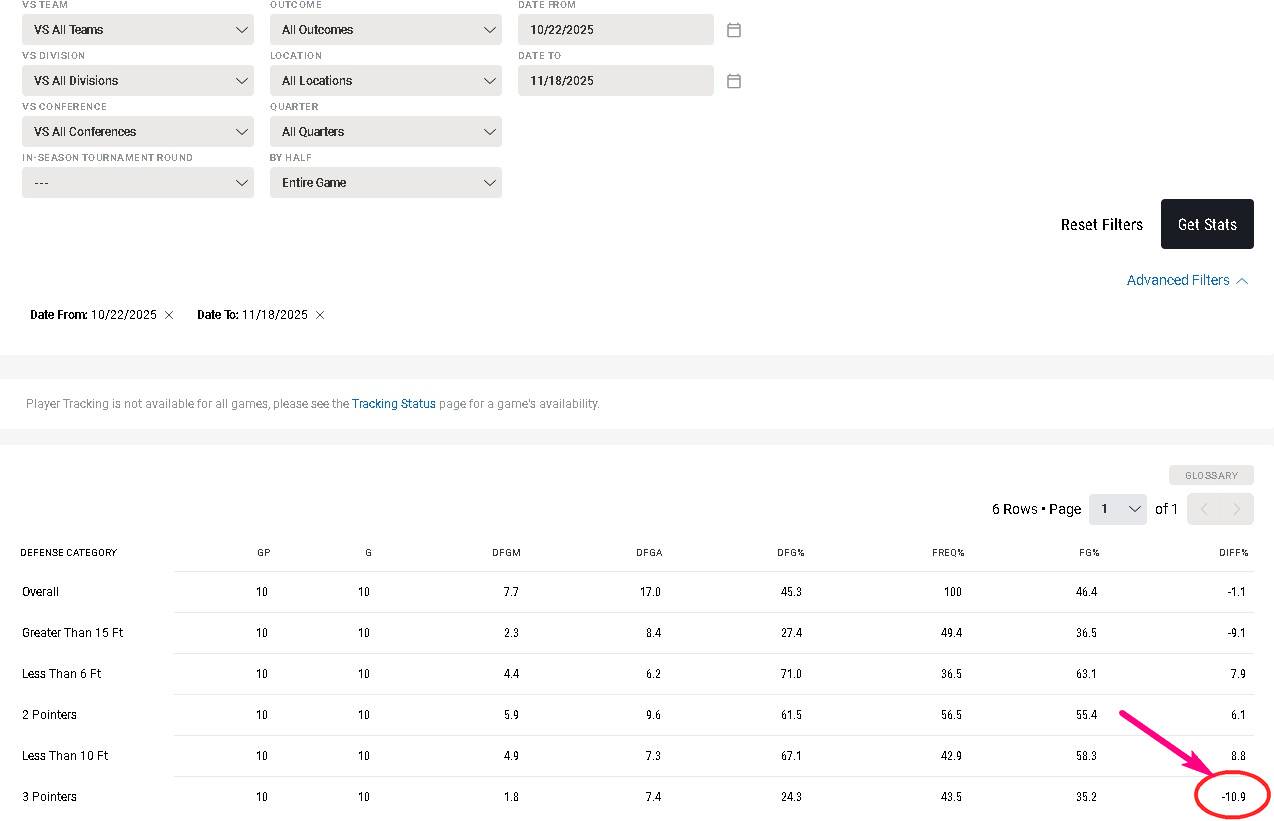Remove the Date From filter chip
Image resolution: width=1274 pixels, height=821 pixels.
pyautogui.click(x=169, y=315)
